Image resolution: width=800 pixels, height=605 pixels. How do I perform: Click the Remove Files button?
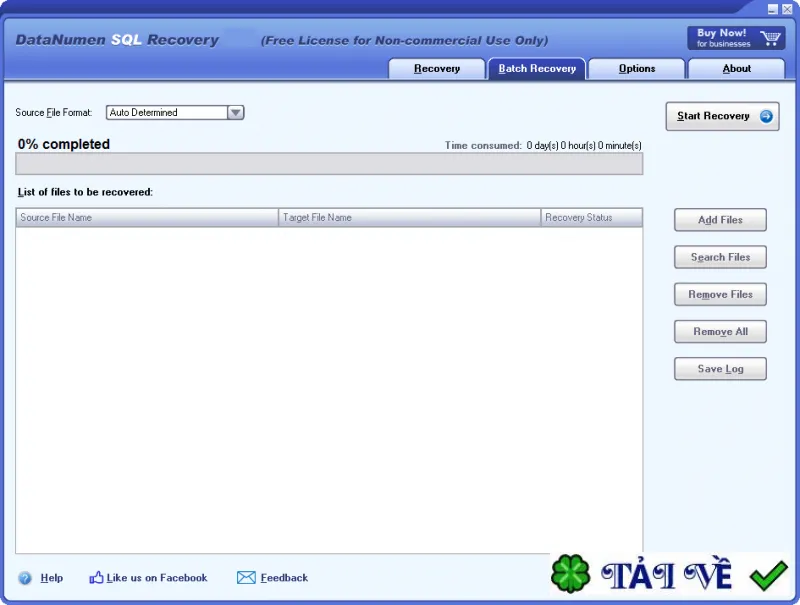pyautogui.click(x=720, y=294)
